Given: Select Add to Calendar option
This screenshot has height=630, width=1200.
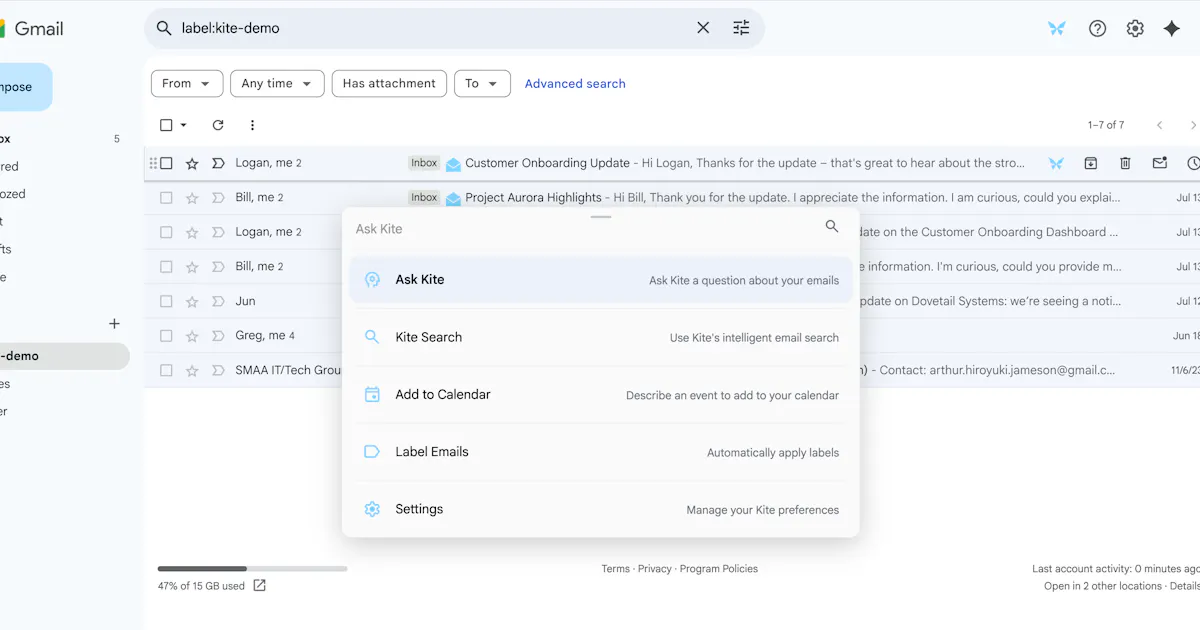Looking at the screenshot, I should pos(600,395).
